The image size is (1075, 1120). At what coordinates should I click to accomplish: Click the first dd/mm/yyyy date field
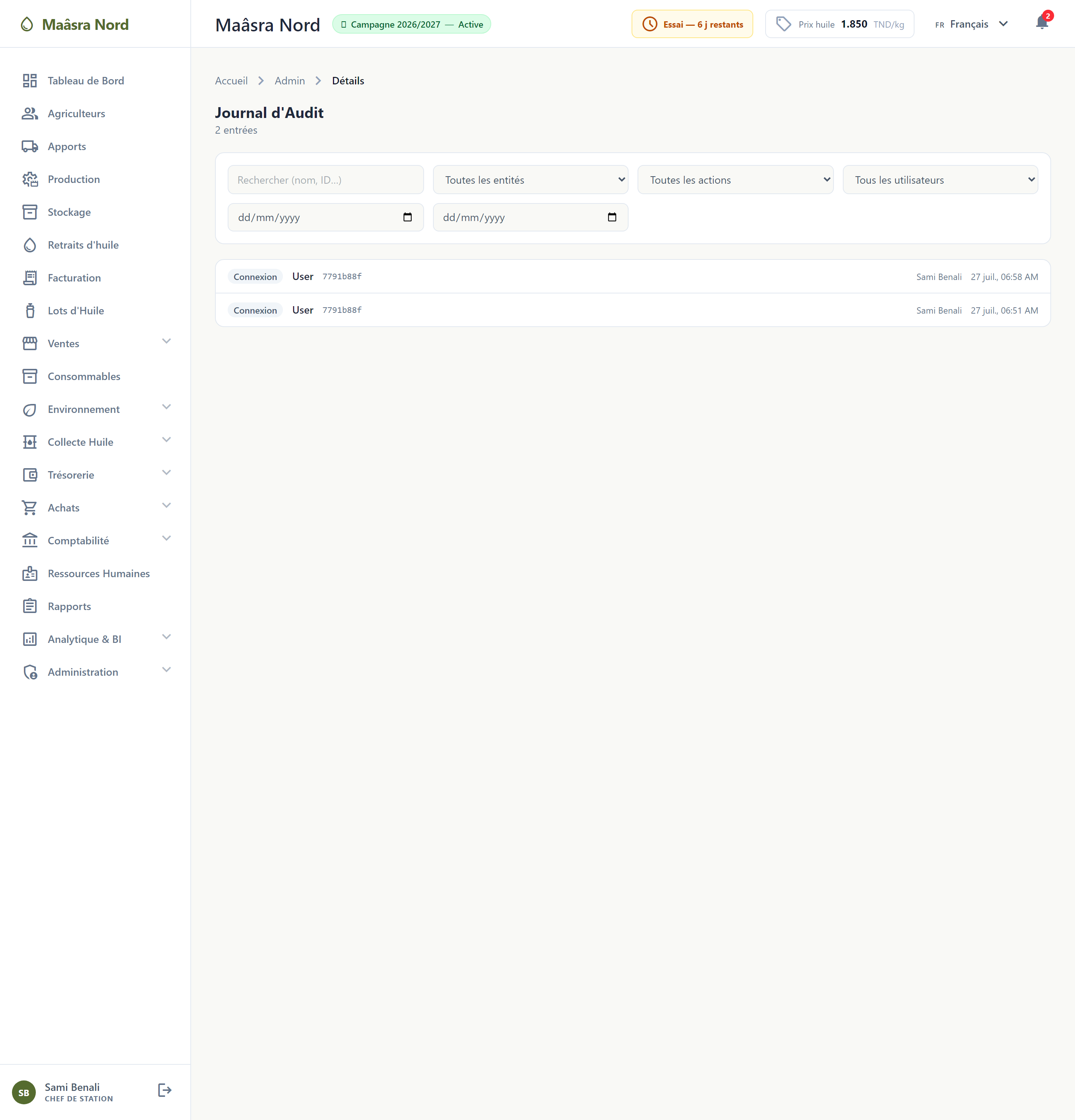click(325, 217)
